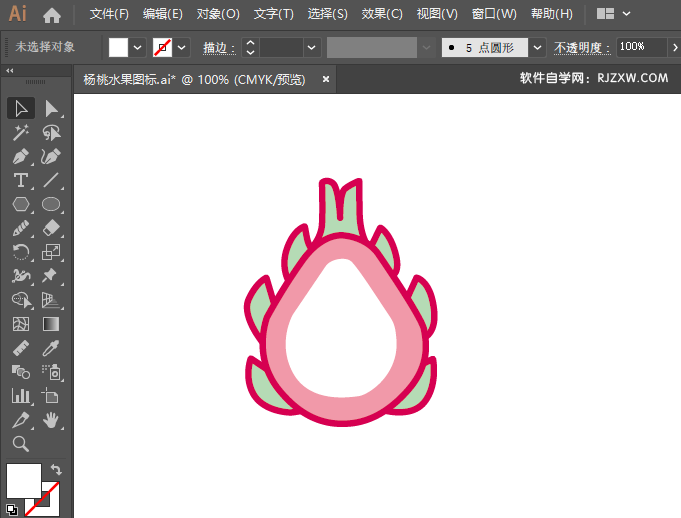Open the 对象(O) menu

point(218,14)
